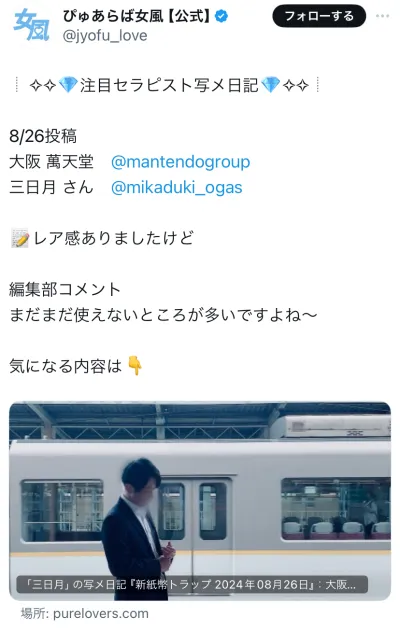Click the left diamond emoji in header

(x=68, y=85)
